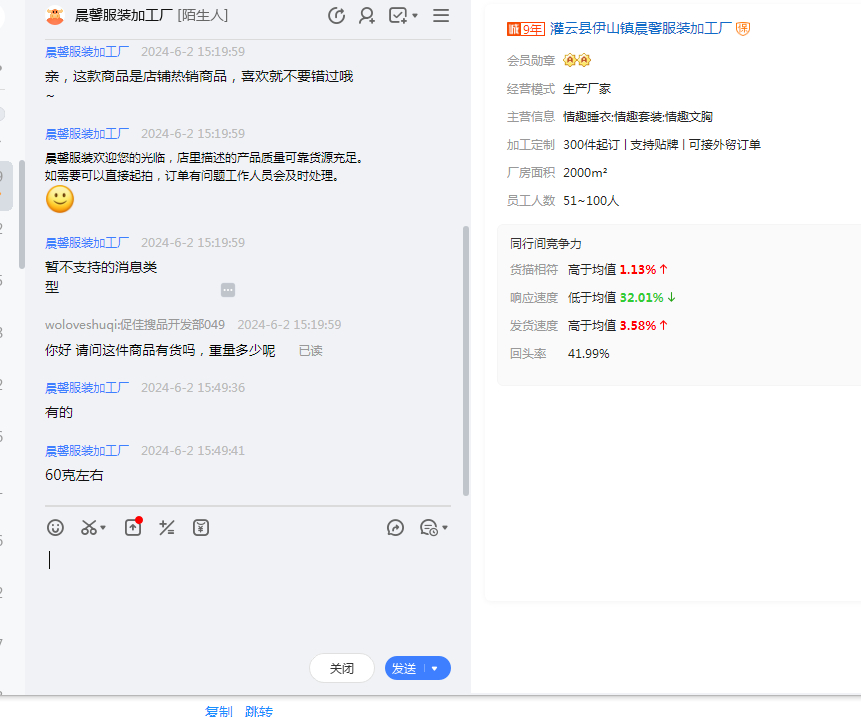The width and height of the screenshot is (861, 717).
Task: Click the 跳转 jump link
Action: (259, 711)
